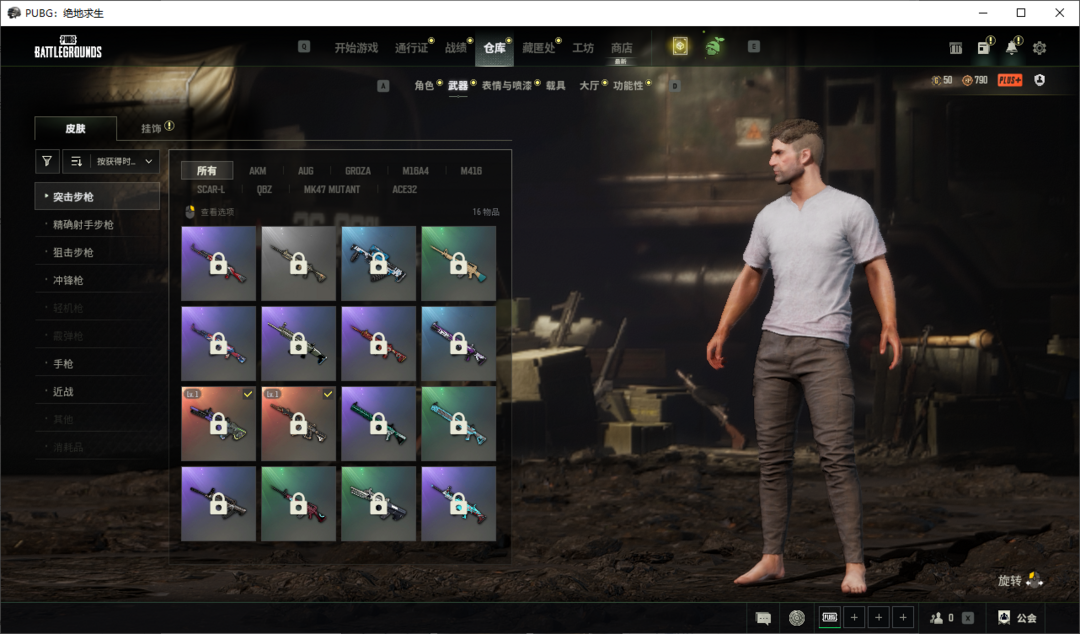This screenshot has height=634, width=1080.
Task: Filter skins by M416
Action: point(471,170)
